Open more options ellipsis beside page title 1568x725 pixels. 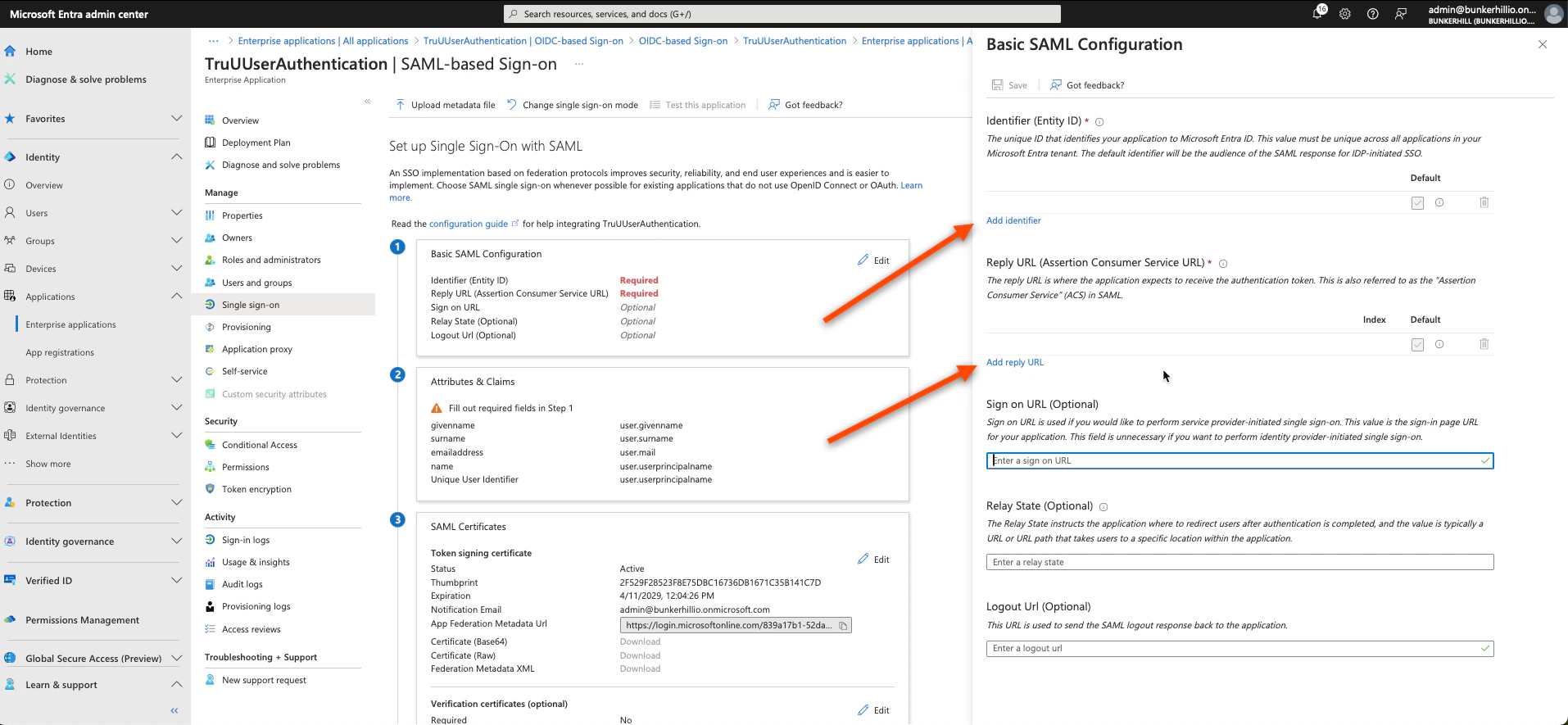pos(579,64)
